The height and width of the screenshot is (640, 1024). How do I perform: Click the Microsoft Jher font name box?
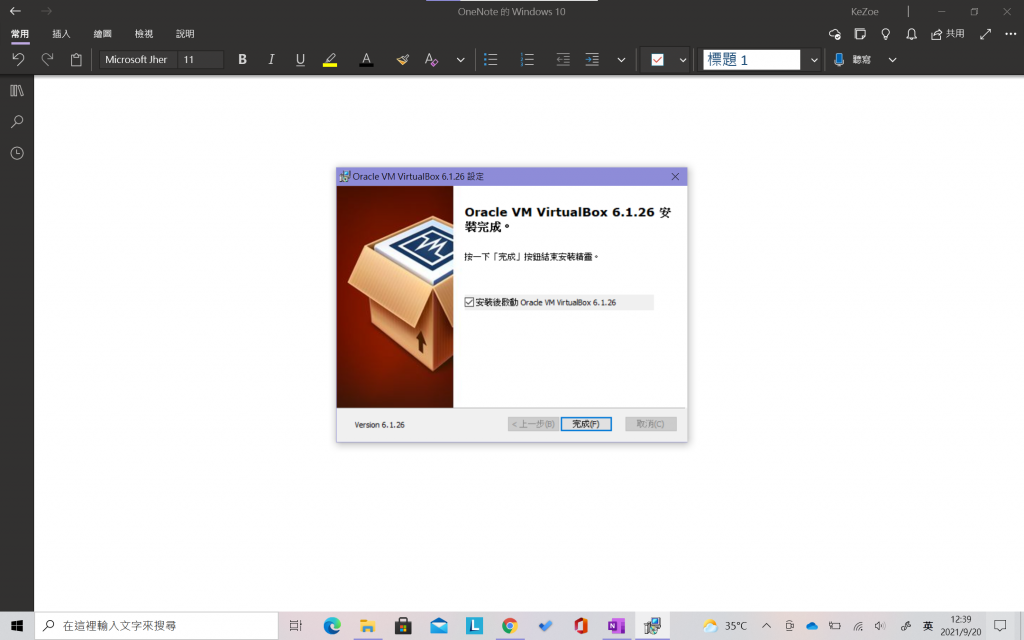(137, 59)
